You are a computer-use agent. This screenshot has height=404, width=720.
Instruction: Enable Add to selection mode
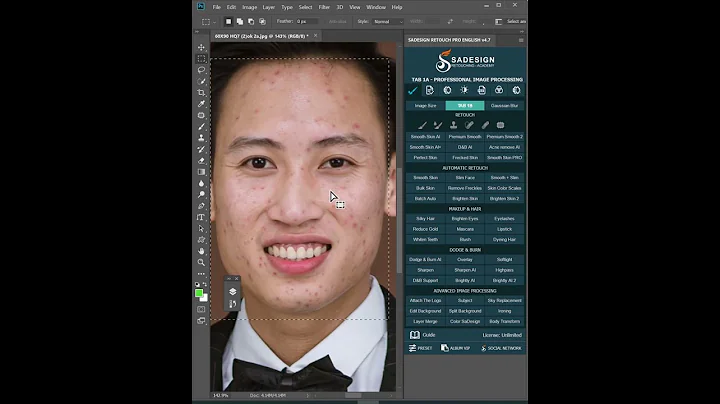point(240,22)
